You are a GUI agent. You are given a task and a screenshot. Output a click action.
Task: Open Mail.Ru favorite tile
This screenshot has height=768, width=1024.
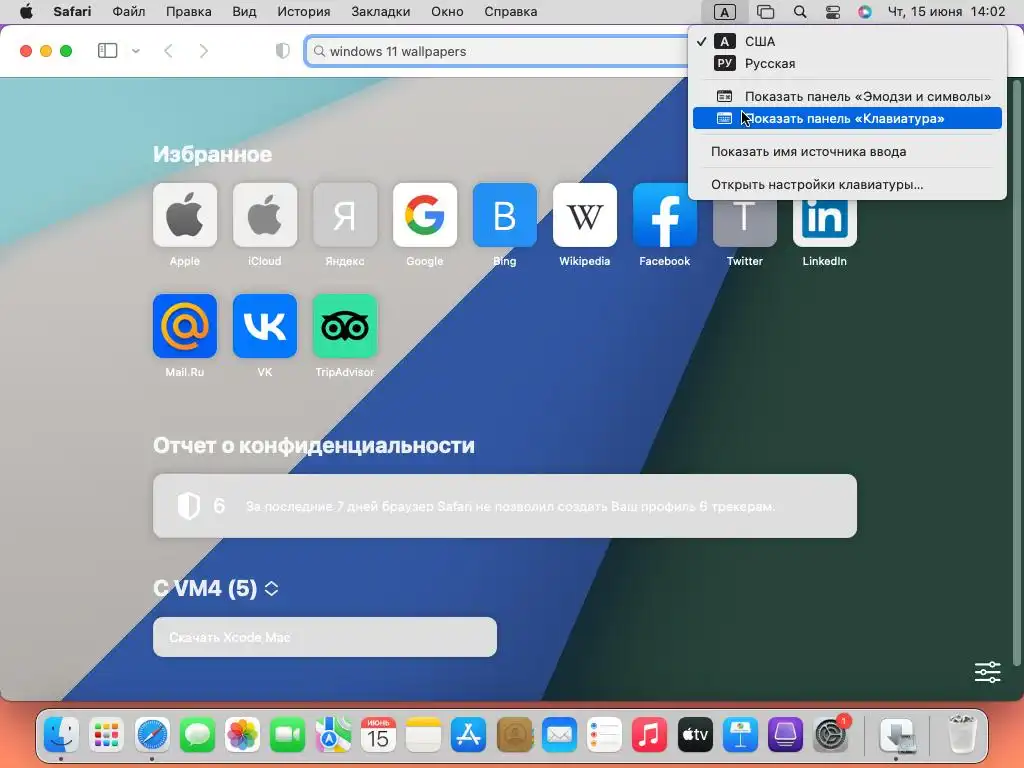(185, 326)
